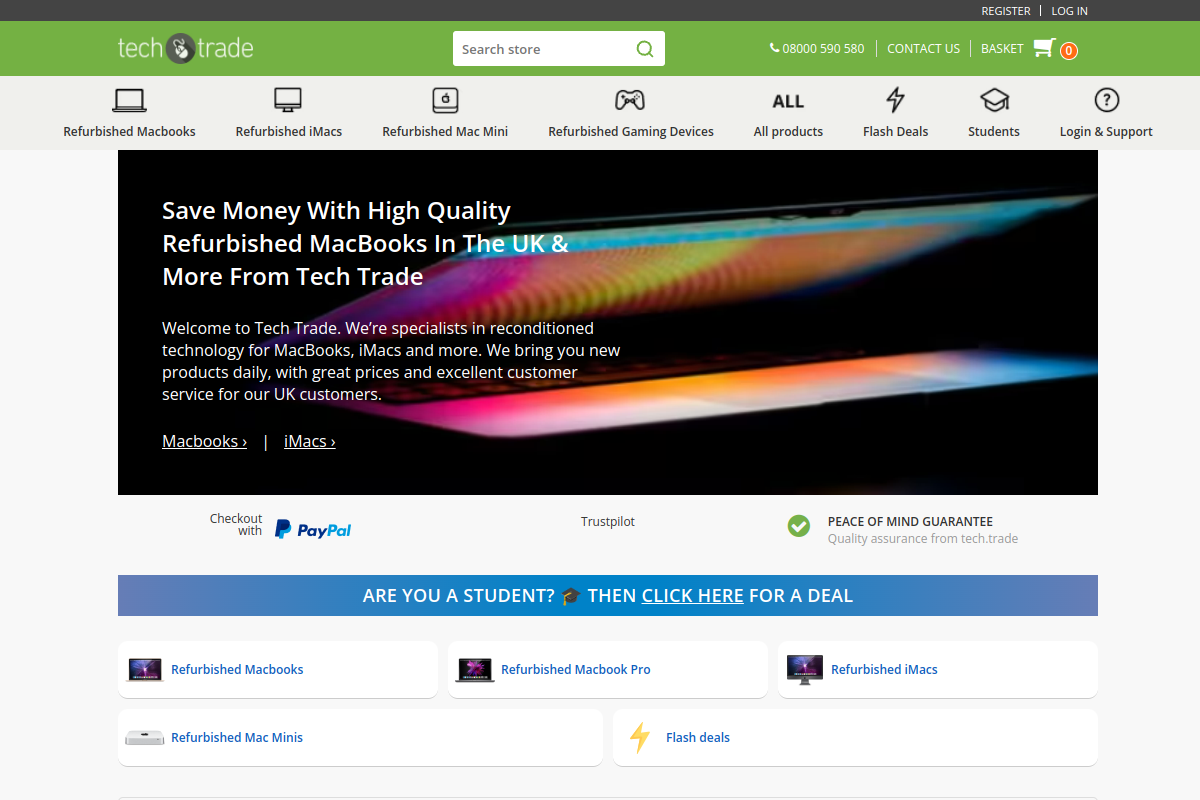Open the Flash deals category link

698,738
